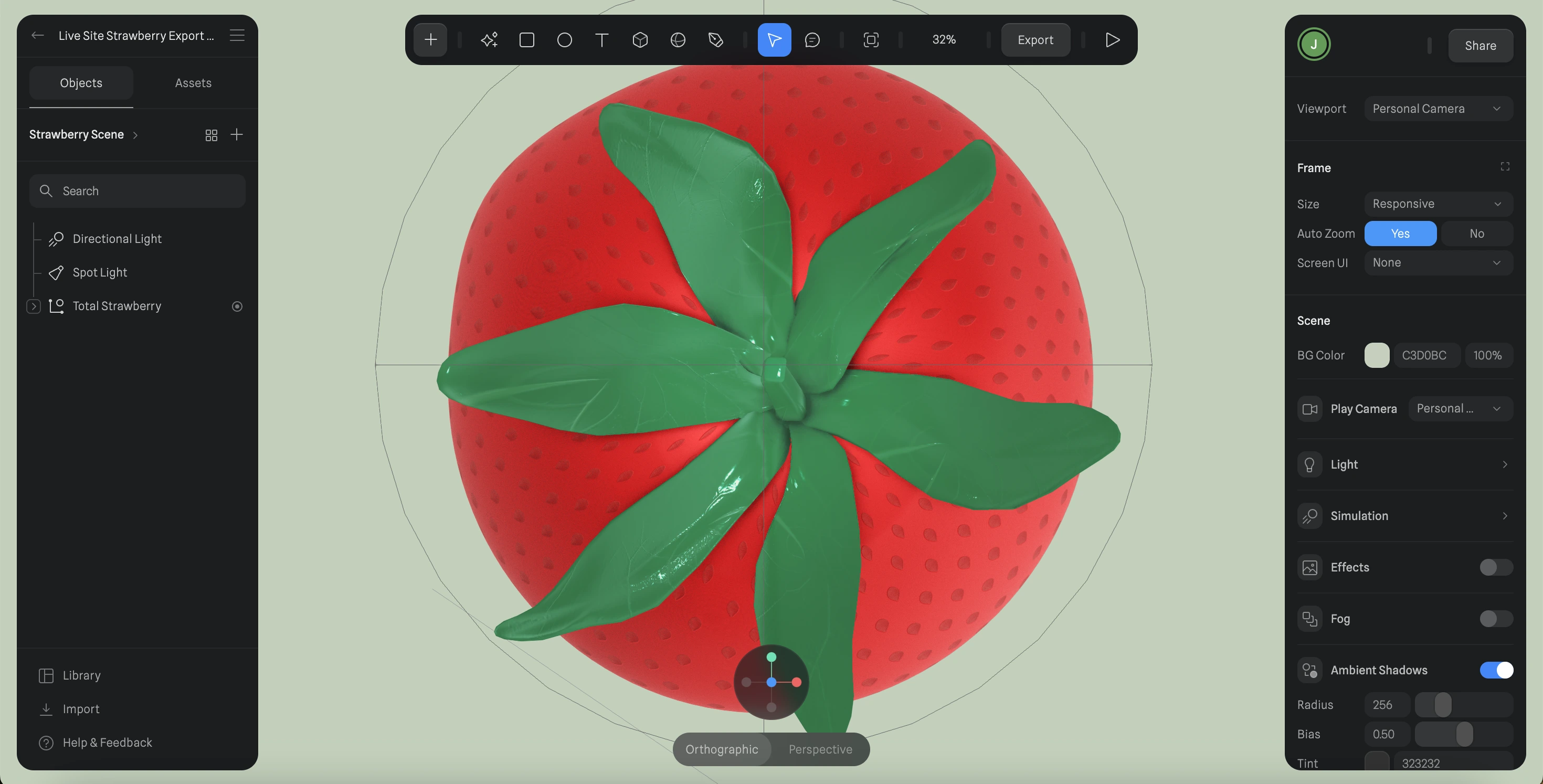The width and height of the screenshot is (1543, 784).
Task: Click the Play Camera icon
Action: pos(1310,409)
